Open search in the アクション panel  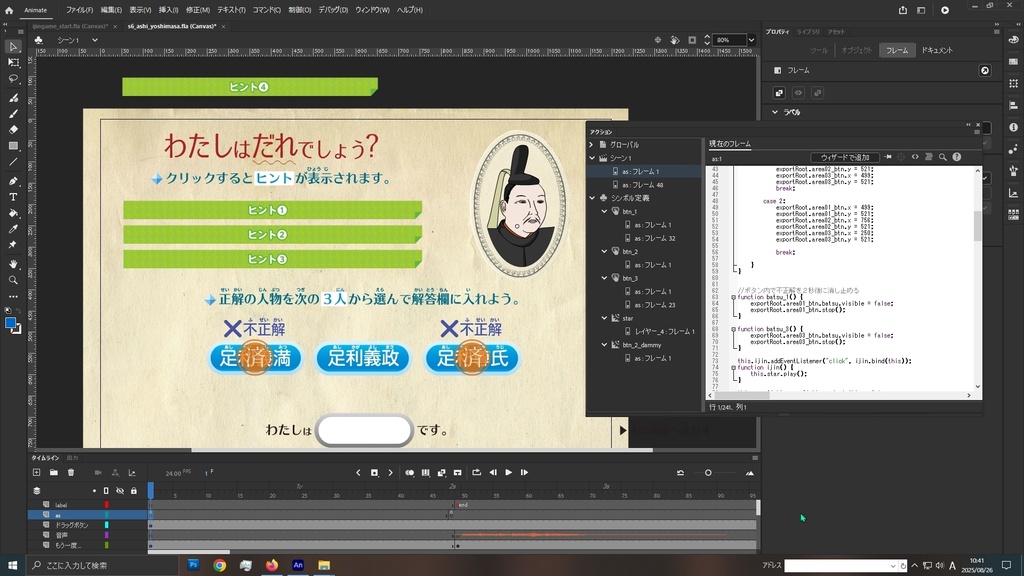point(942,157)
